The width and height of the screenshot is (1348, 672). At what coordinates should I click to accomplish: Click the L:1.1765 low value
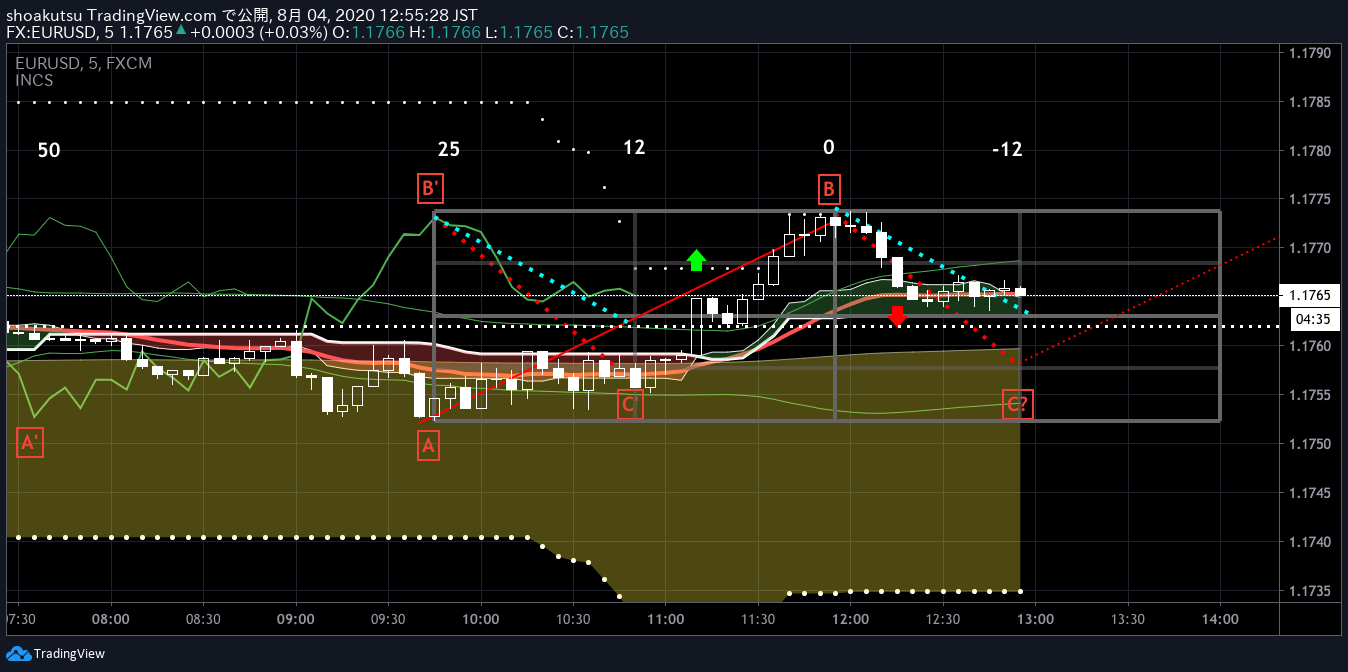[x=518, y=32]
